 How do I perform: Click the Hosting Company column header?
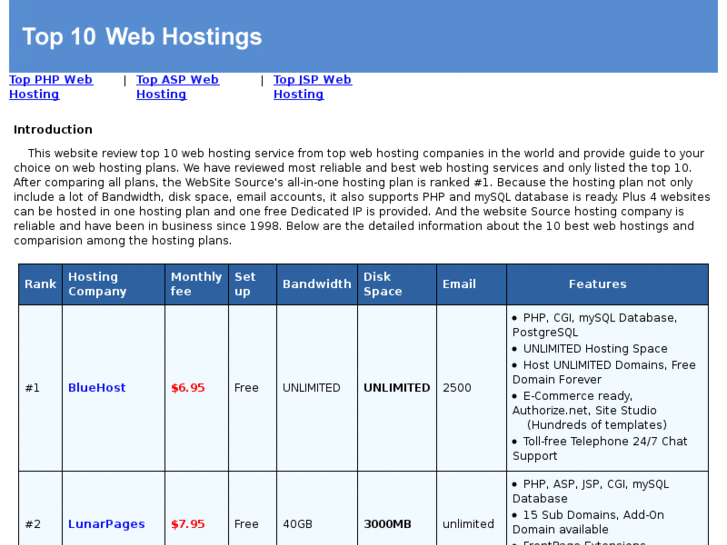point(114,284)
